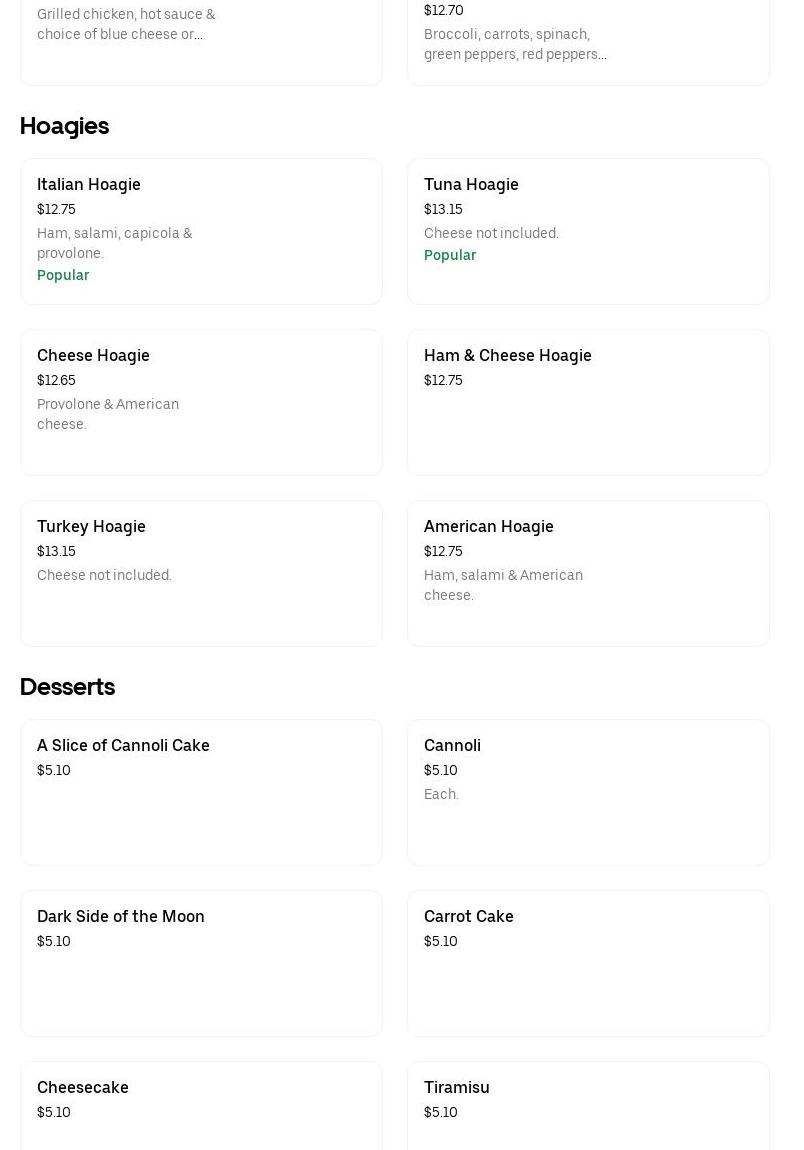Screen dimensions: 804x1150
Task: Click the Italian Hoagie $12.75 price
Action: (56, 209)
